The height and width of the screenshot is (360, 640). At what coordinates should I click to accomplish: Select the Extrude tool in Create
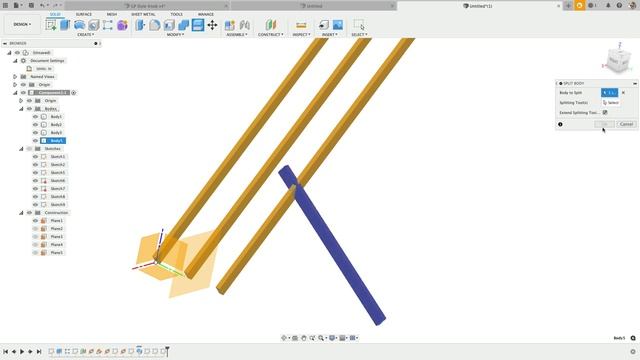65,25
